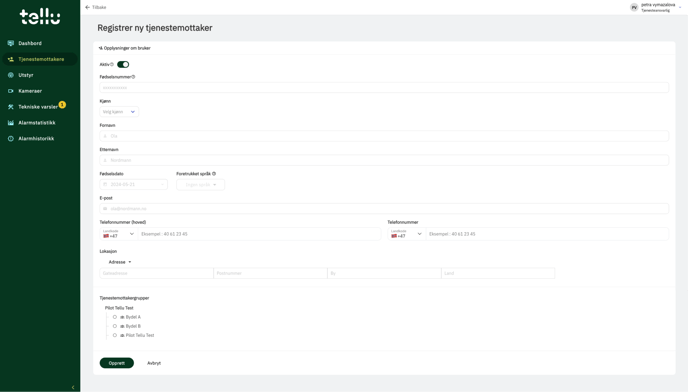Toggle the Aktiv switch off

pyautogui.click(x=123, y=65)
